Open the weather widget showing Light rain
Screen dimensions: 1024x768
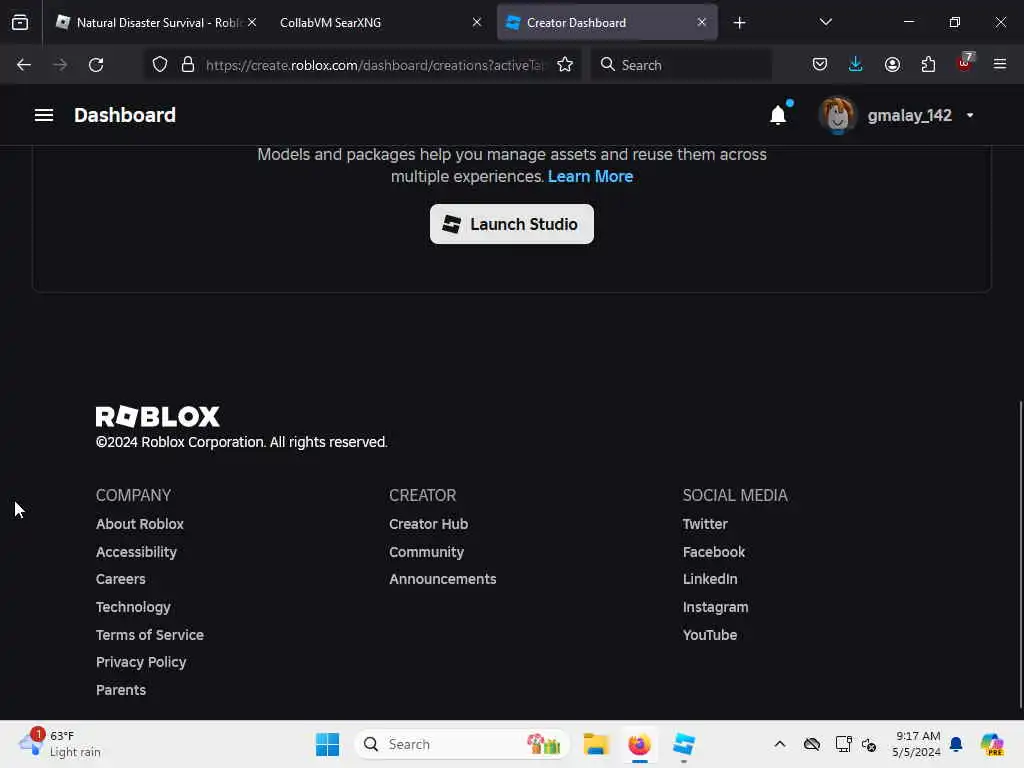click(x=60, y=744)
